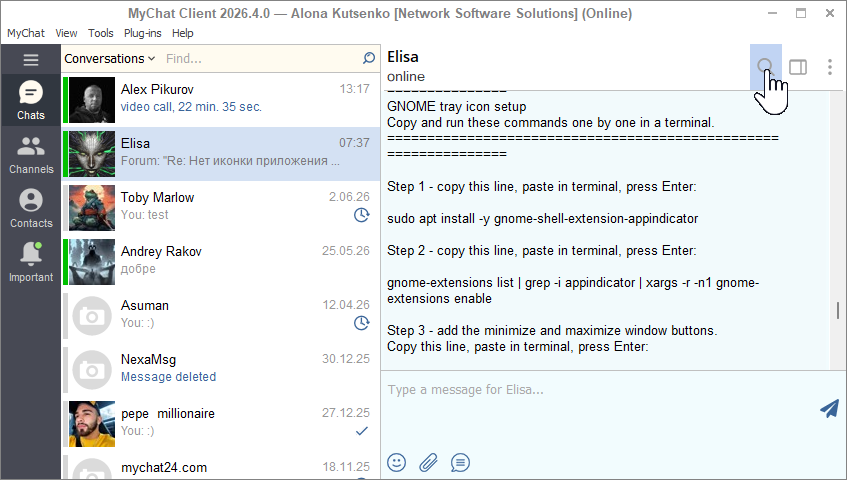Click the 'Step 2' instruction line
Image resolution: width=847 pixels, height=480 pixels.
542,251
